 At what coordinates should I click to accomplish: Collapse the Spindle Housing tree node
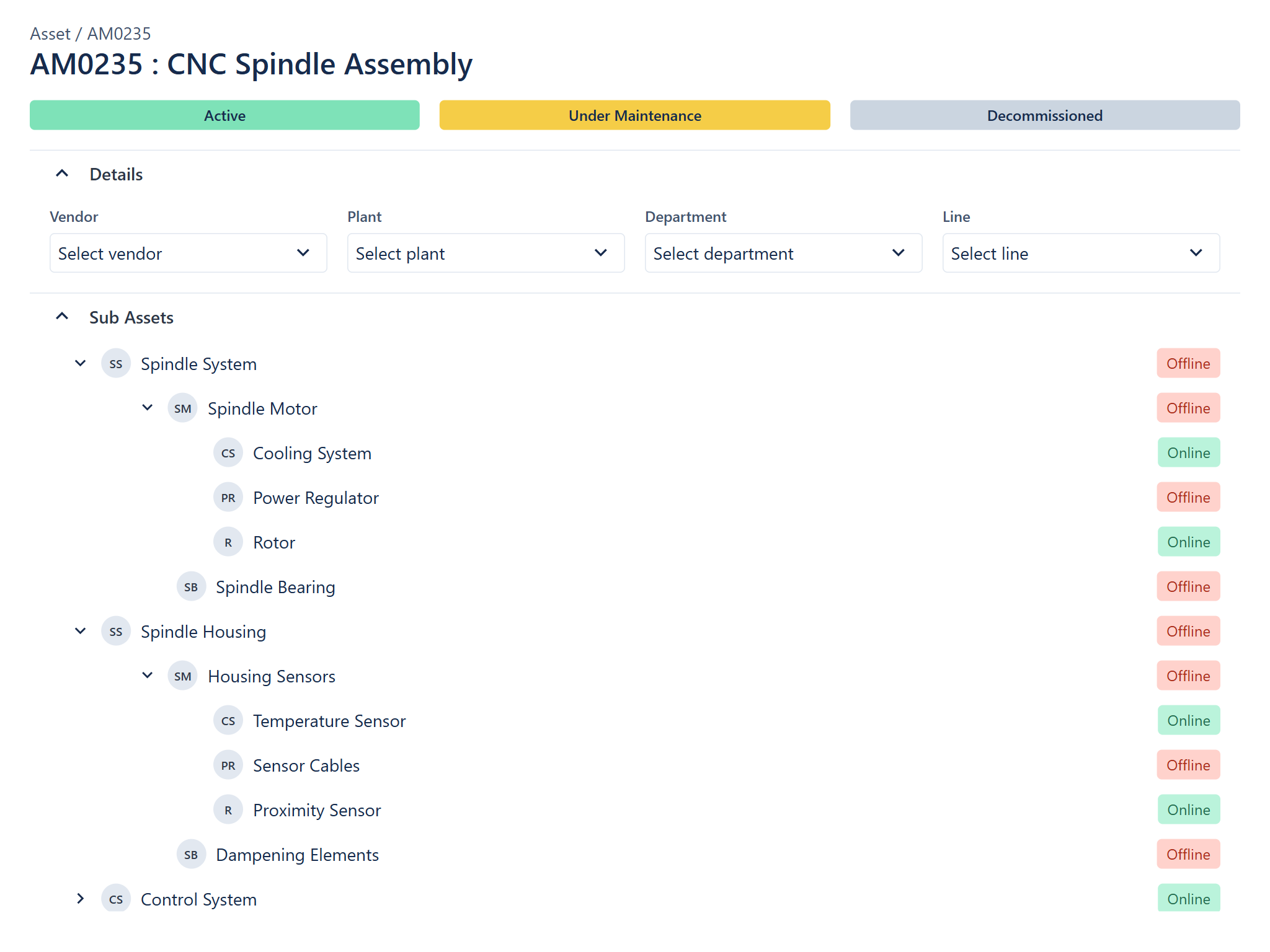(80, 631)
